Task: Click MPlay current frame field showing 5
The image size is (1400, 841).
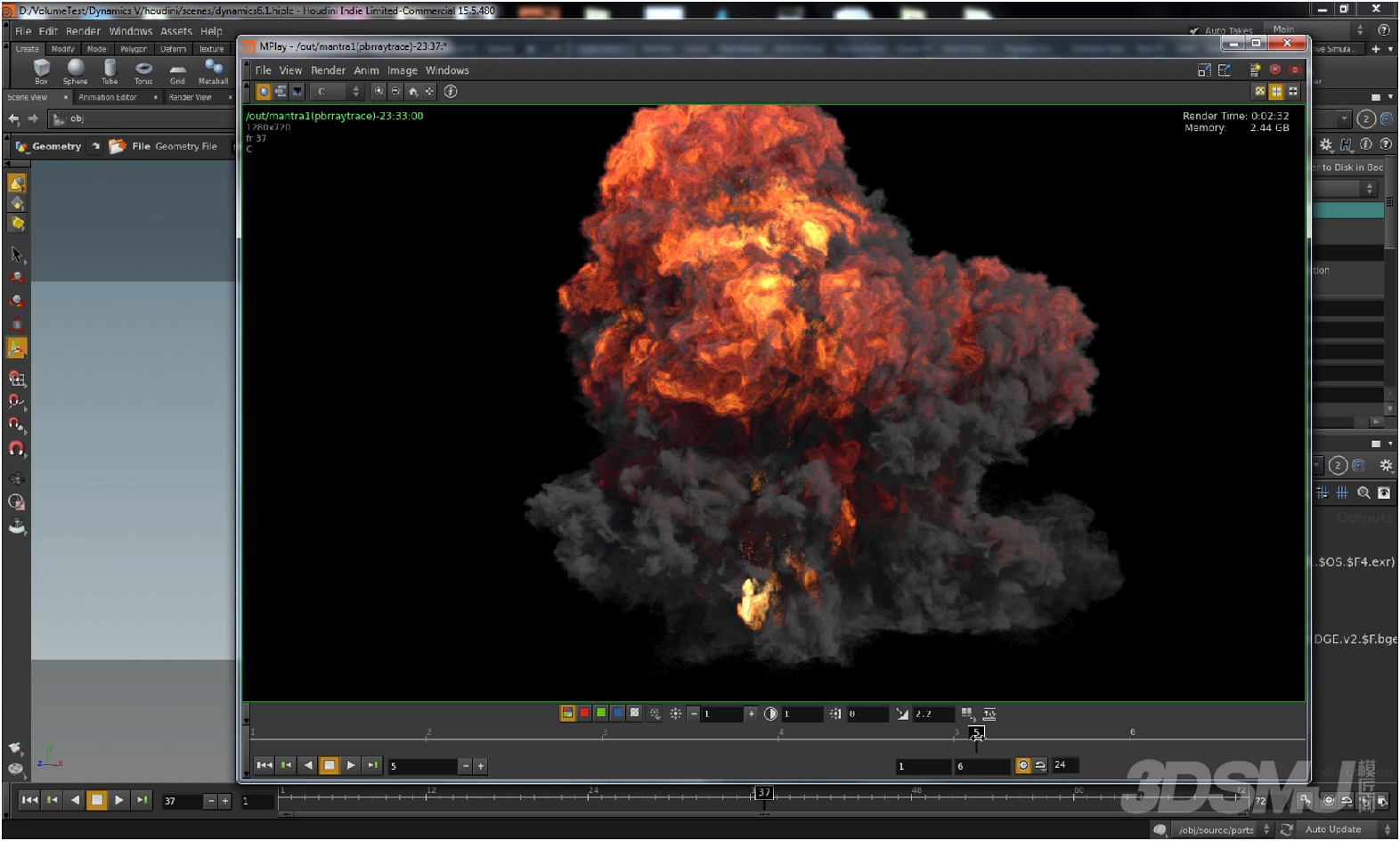Action: [422, 766]
